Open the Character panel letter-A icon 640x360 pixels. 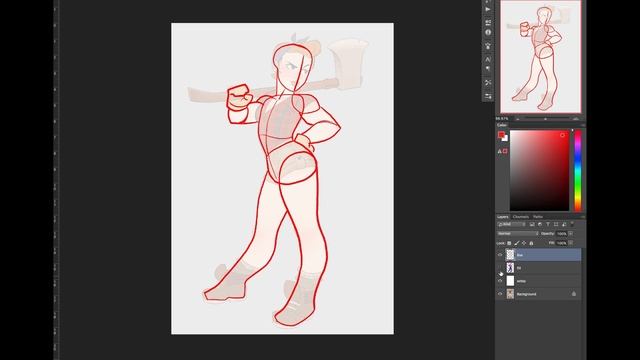(488, 60)
